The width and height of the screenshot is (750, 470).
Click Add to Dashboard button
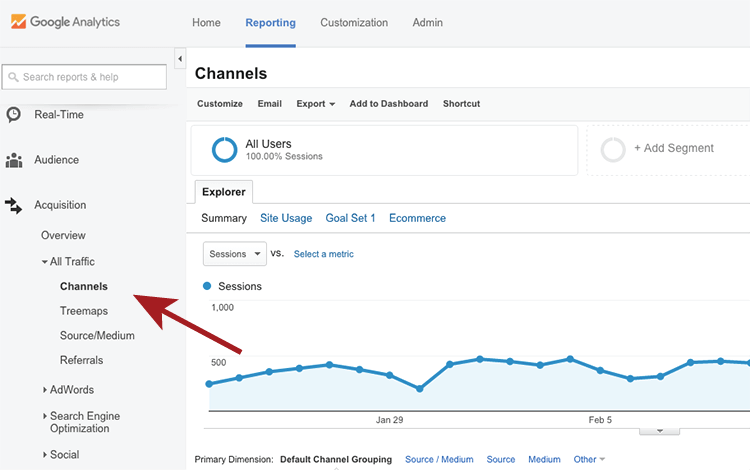[x=388, y=104]
